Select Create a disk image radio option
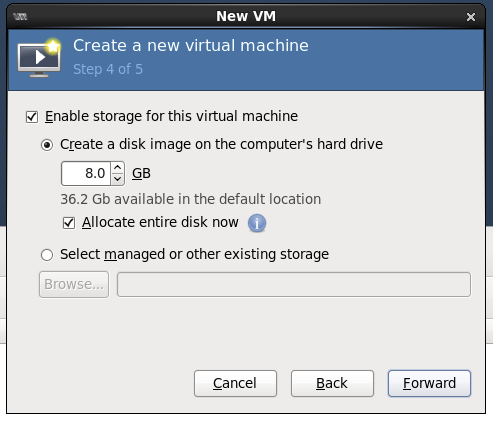Screen dimensions: 493x422 [47, 145]
